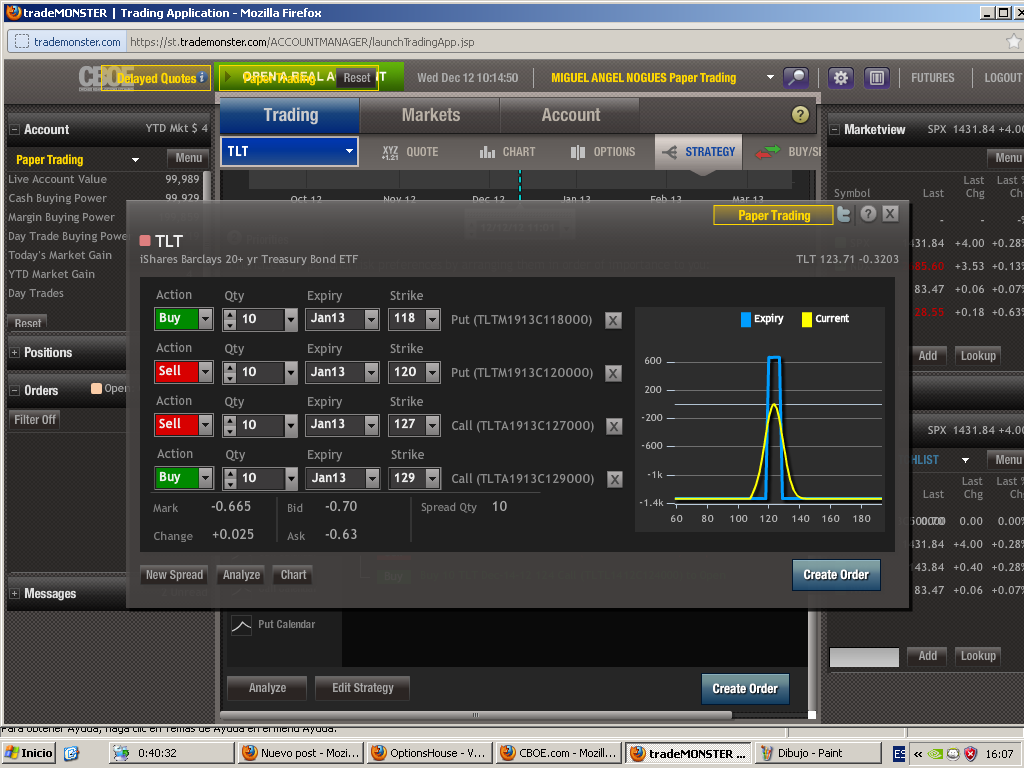
Task: Open Paper Trading account dropdown in sidebar
Action: point(135,160)
